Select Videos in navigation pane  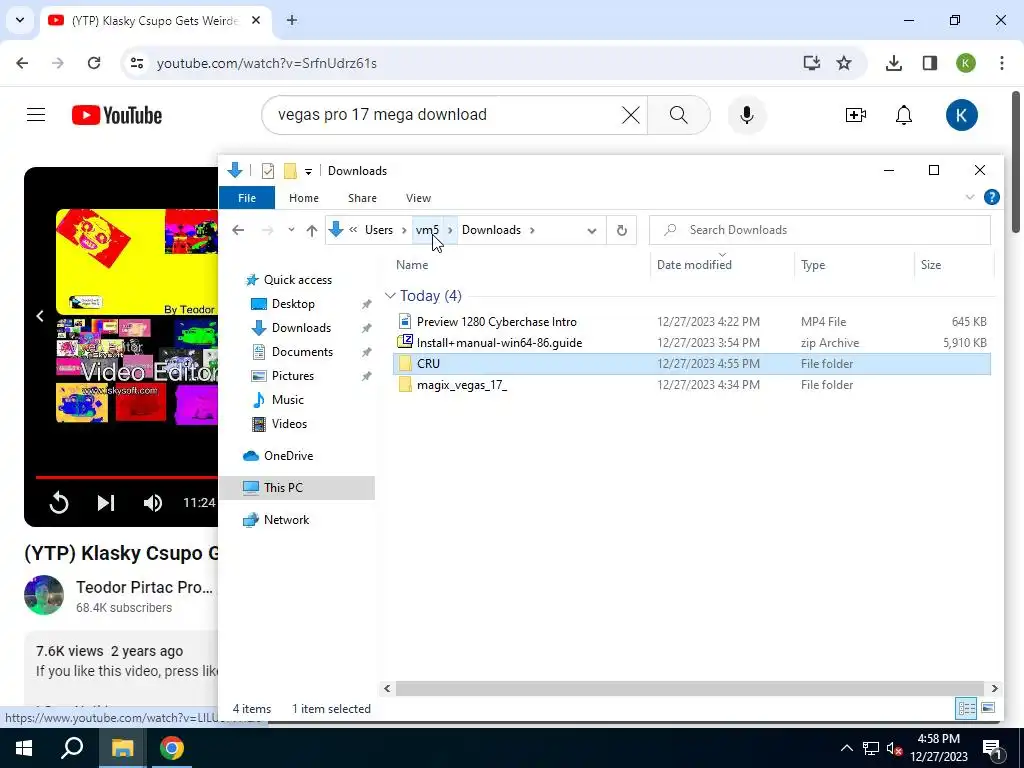289,424
